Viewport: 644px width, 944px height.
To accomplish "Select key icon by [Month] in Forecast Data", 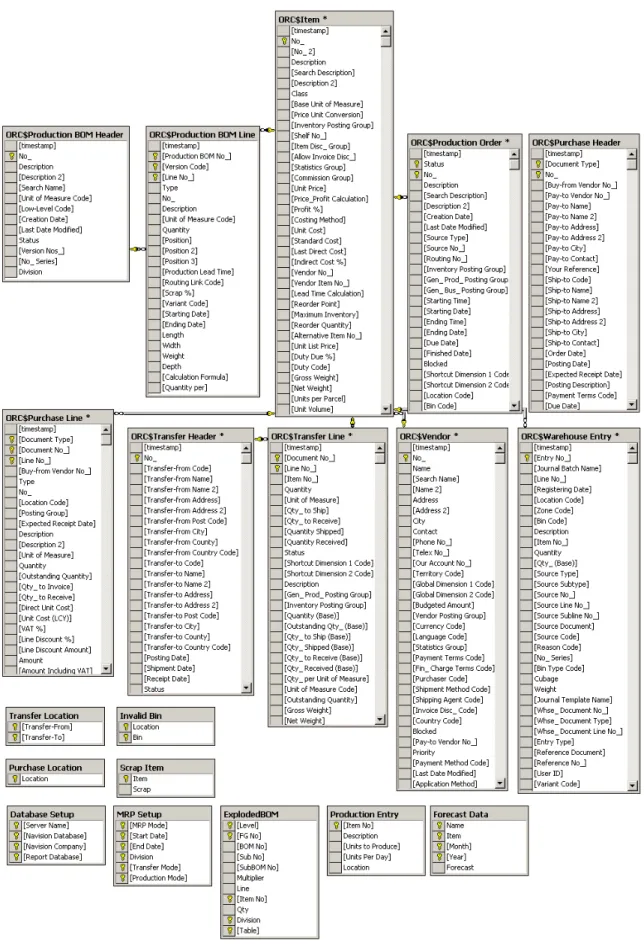I will [439, 846].
